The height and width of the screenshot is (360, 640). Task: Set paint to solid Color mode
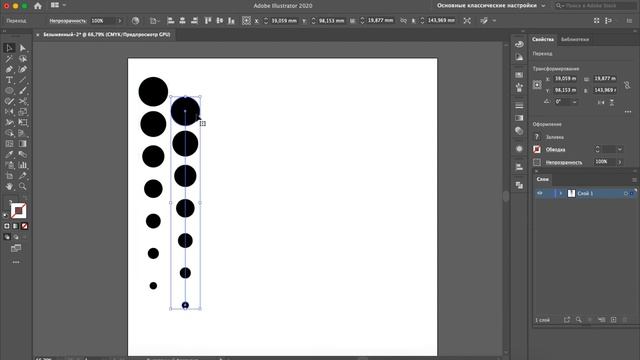7,226
